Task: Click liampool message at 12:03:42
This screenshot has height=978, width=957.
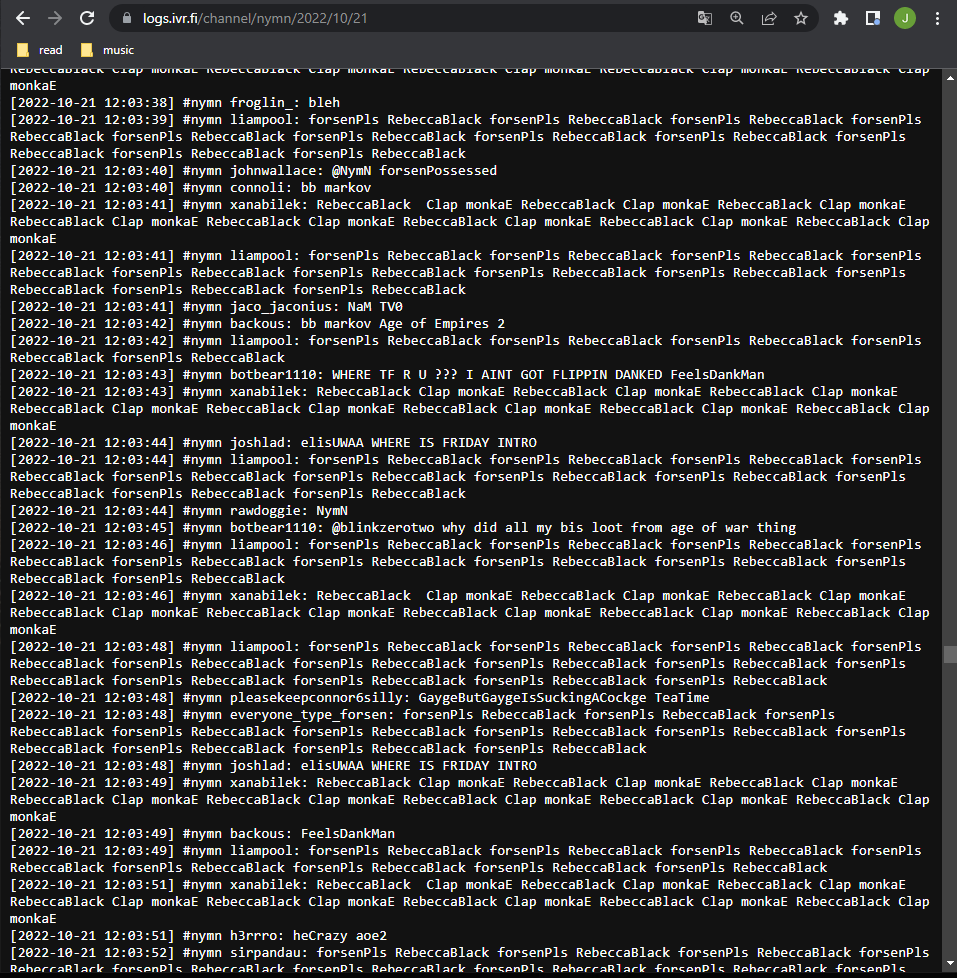Action: pos(465,349)
